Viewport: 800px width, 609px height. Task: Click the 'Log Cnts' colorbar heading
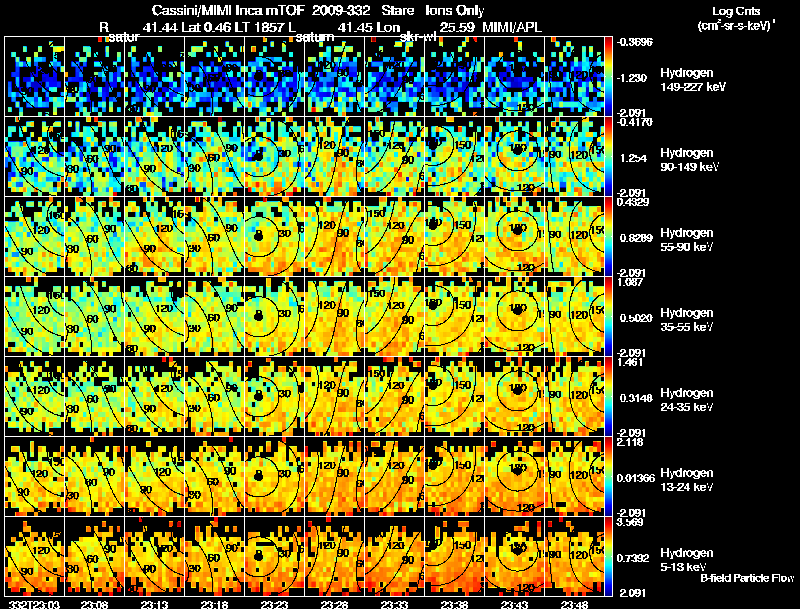tap(736, 11)
